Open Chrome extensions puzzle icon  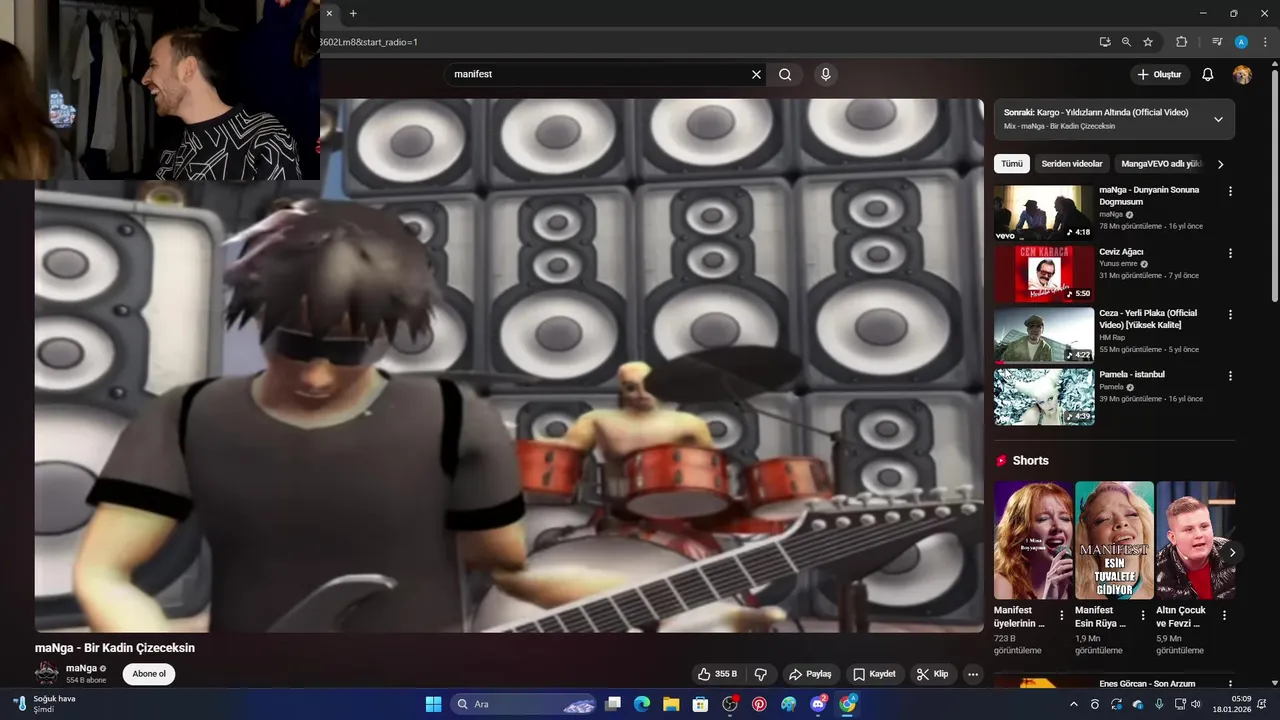[1181, 42]
